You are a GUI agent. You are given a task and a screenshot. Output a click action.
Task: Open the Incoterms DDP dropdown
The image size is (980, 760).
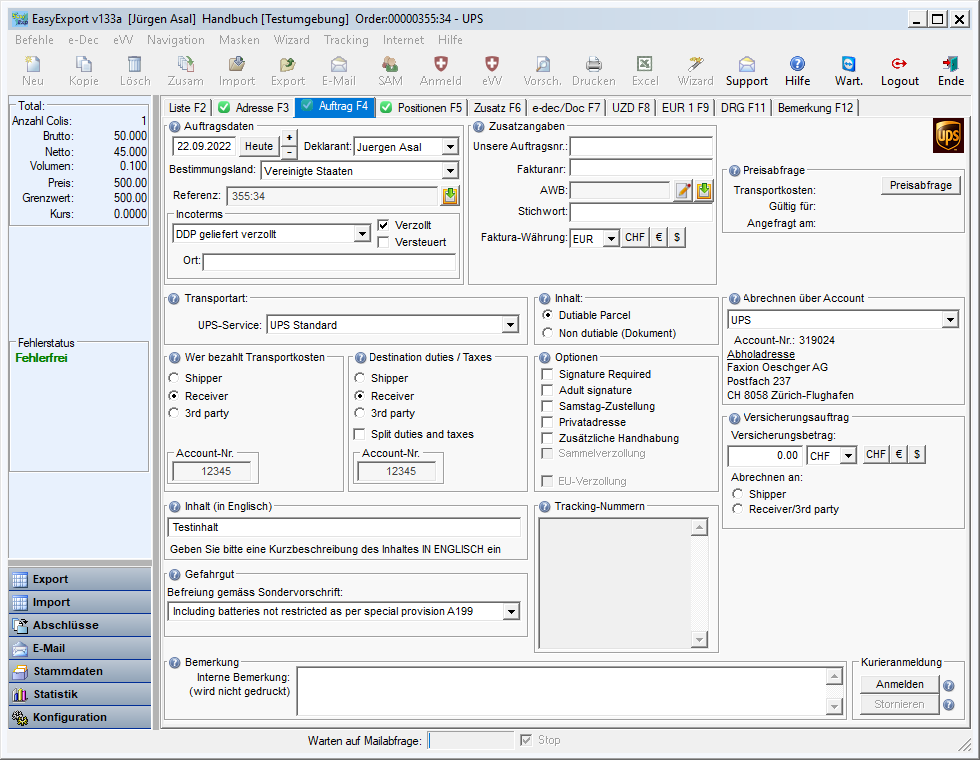(362, 234)
